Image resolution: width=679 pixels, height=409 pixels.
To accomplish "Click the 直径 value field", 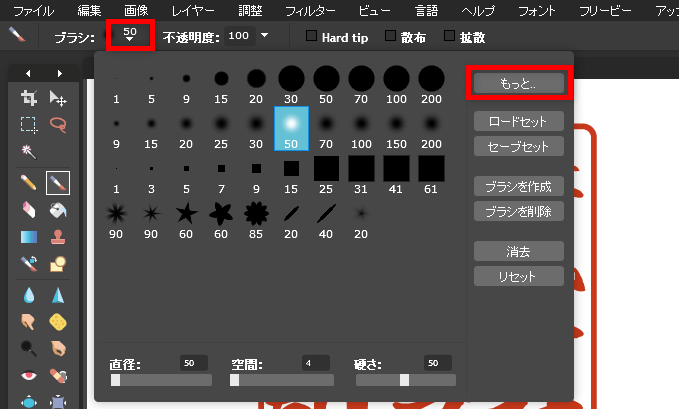I will click(194, 363).
